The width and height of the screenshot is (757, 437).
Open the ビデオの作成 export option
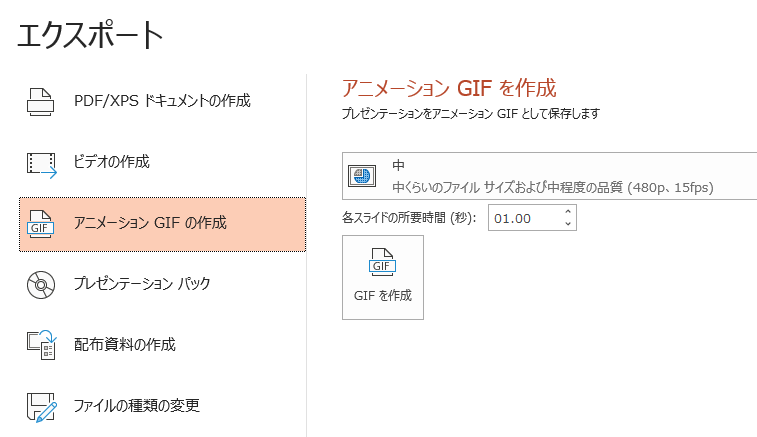112,162
